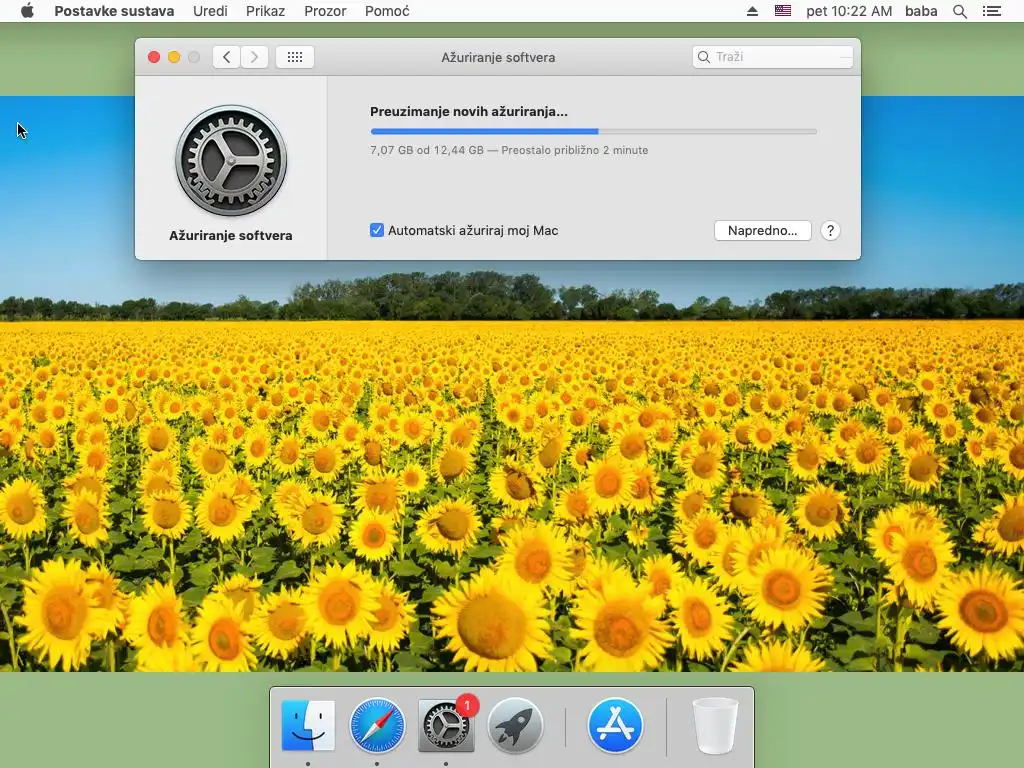1024x768 pixels.
Task: Open App Store from the Dock
Action: click(615, 725)
